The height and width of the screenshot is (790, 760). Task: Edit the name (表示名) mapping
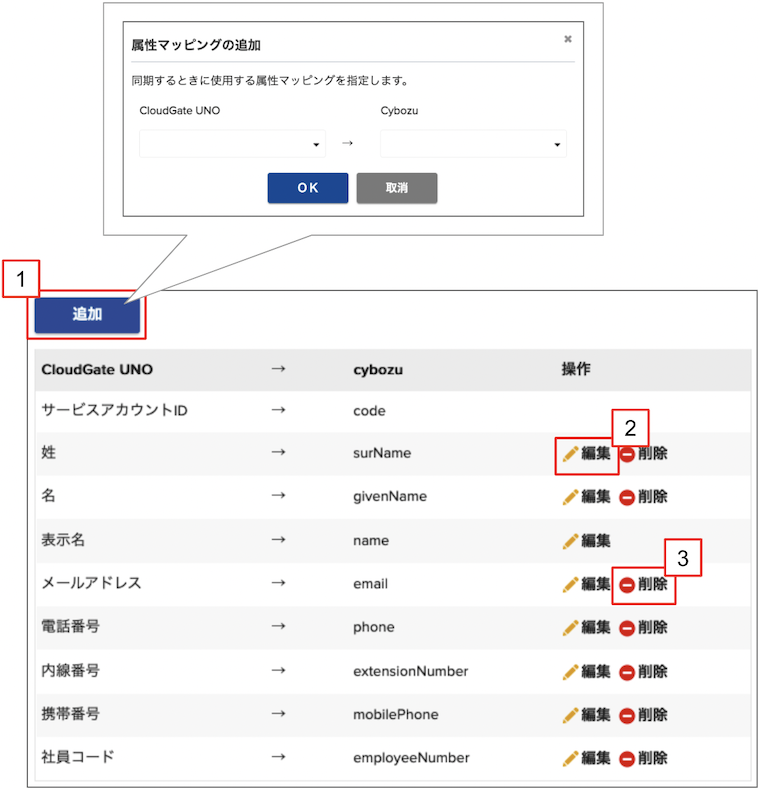click(x=587, y=541)
